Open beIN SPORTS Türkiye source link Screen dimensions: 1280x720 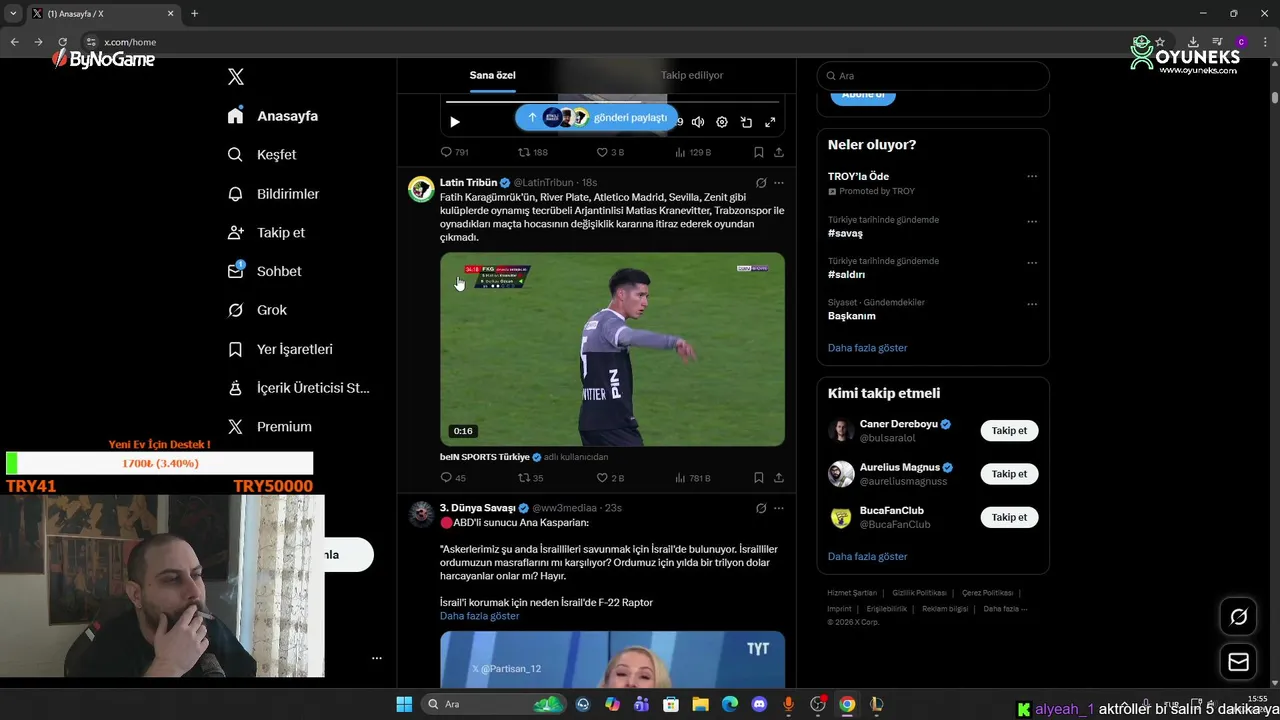pyautogui.click(x=485, y=457)
